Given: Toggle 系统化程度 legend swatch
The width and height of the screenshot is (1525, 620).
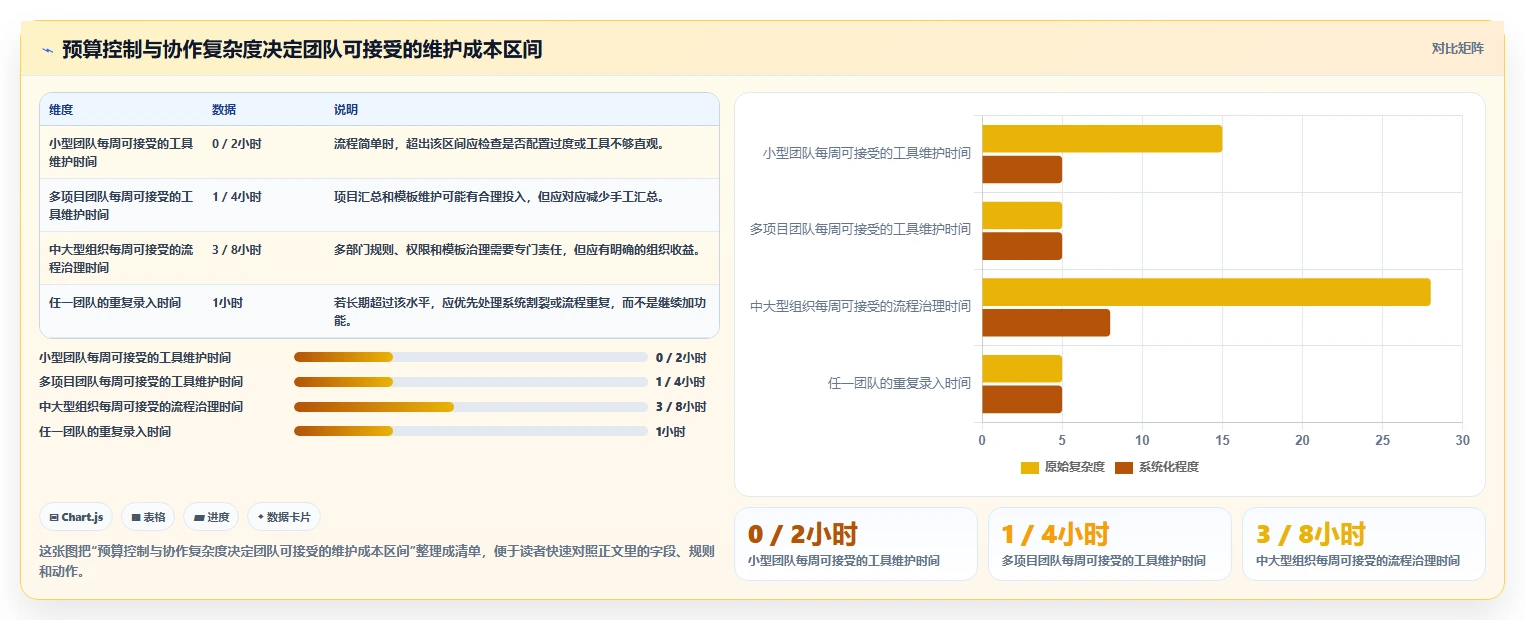Looking at the screenshot, I should point(1124,468).
